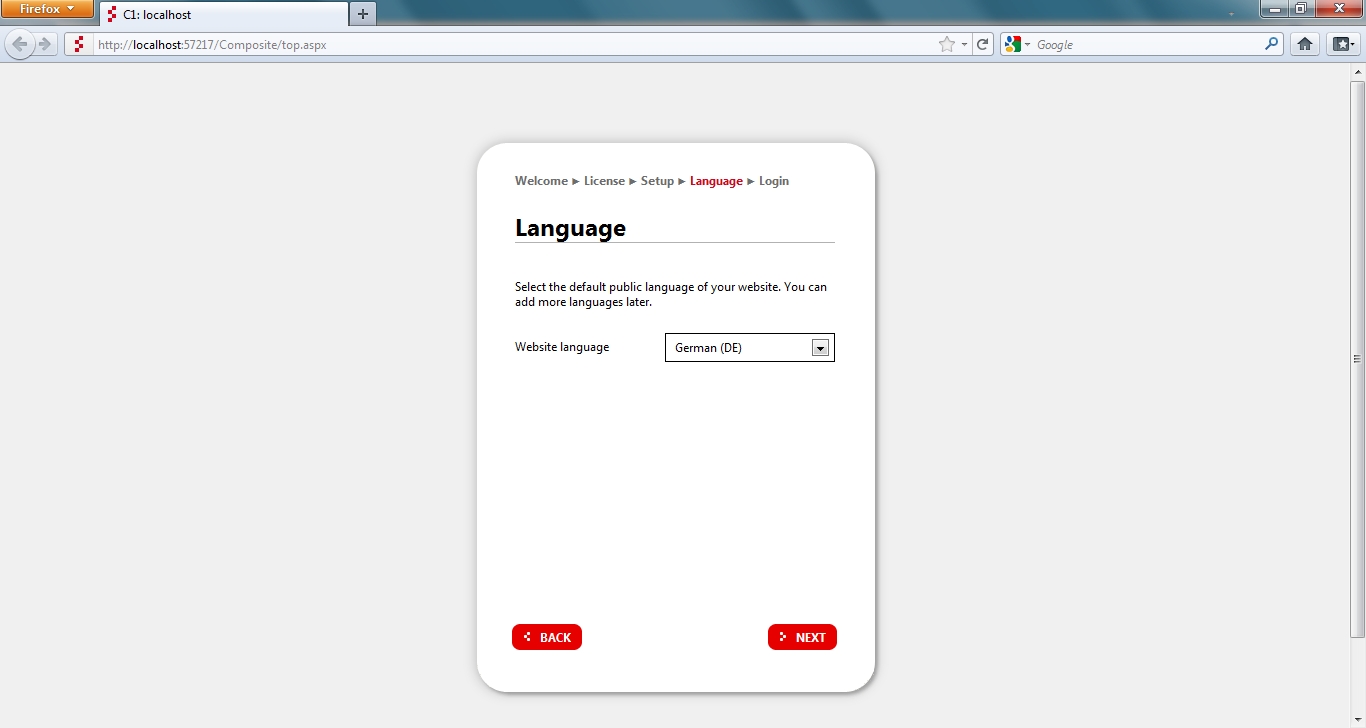Go to the License step in breadcrumb
The height and width of the screenshot is (728, 1366).
(604, 181)
